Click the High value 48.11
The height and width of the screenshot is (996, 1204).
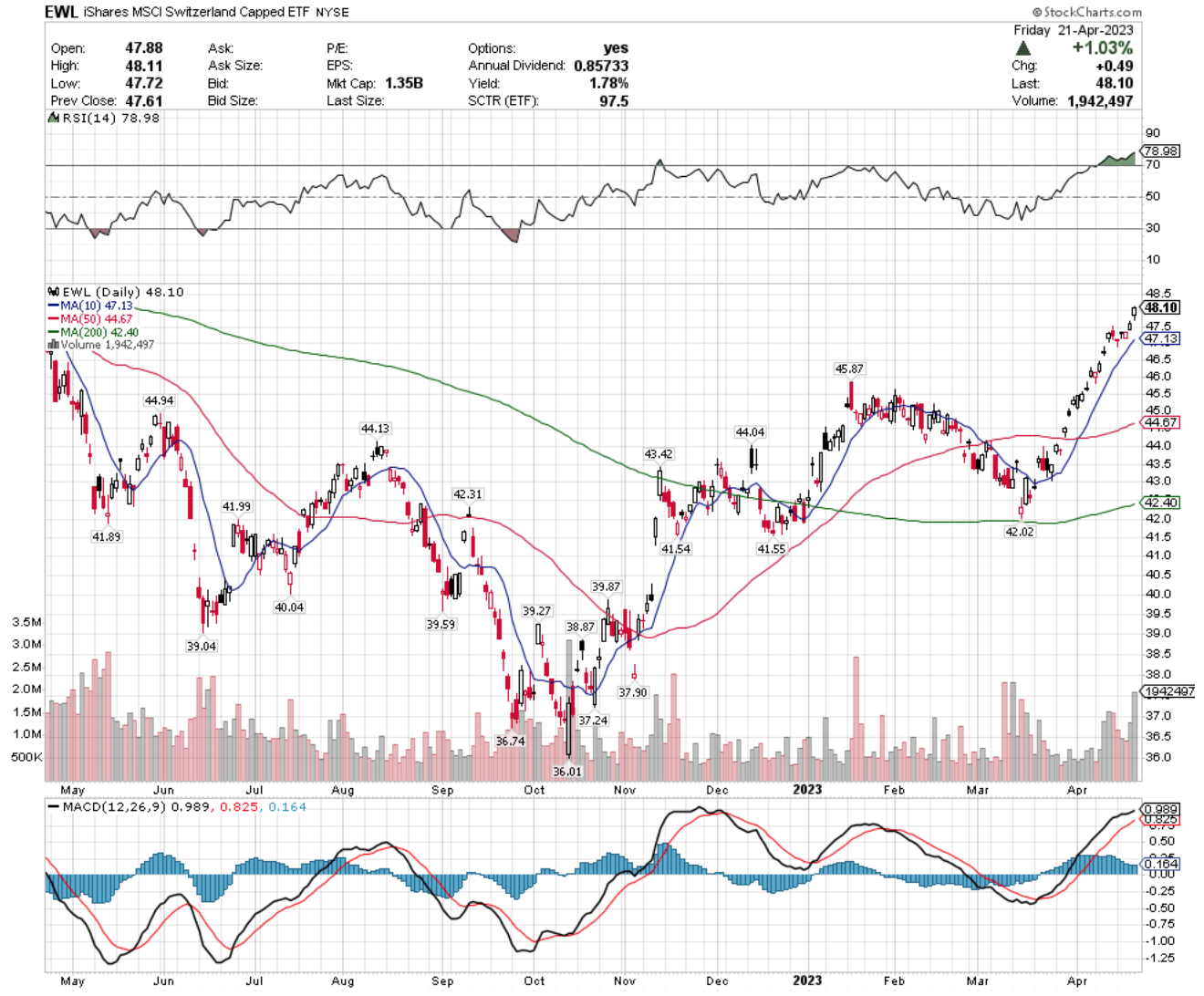(144, 66)
